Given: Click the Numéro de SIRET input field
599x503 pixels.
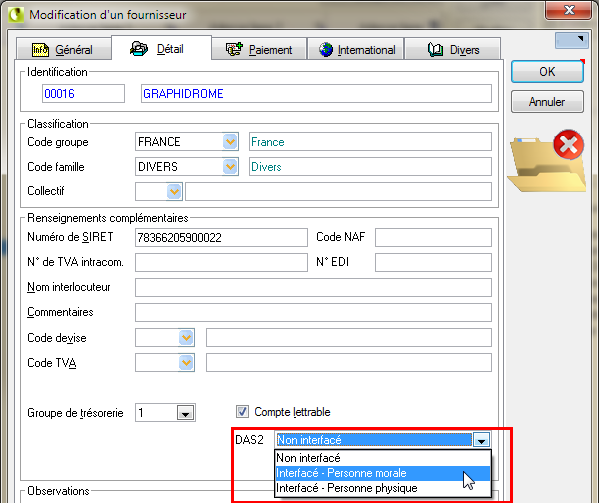Looking at the screenshot, I should click(221, 238).
